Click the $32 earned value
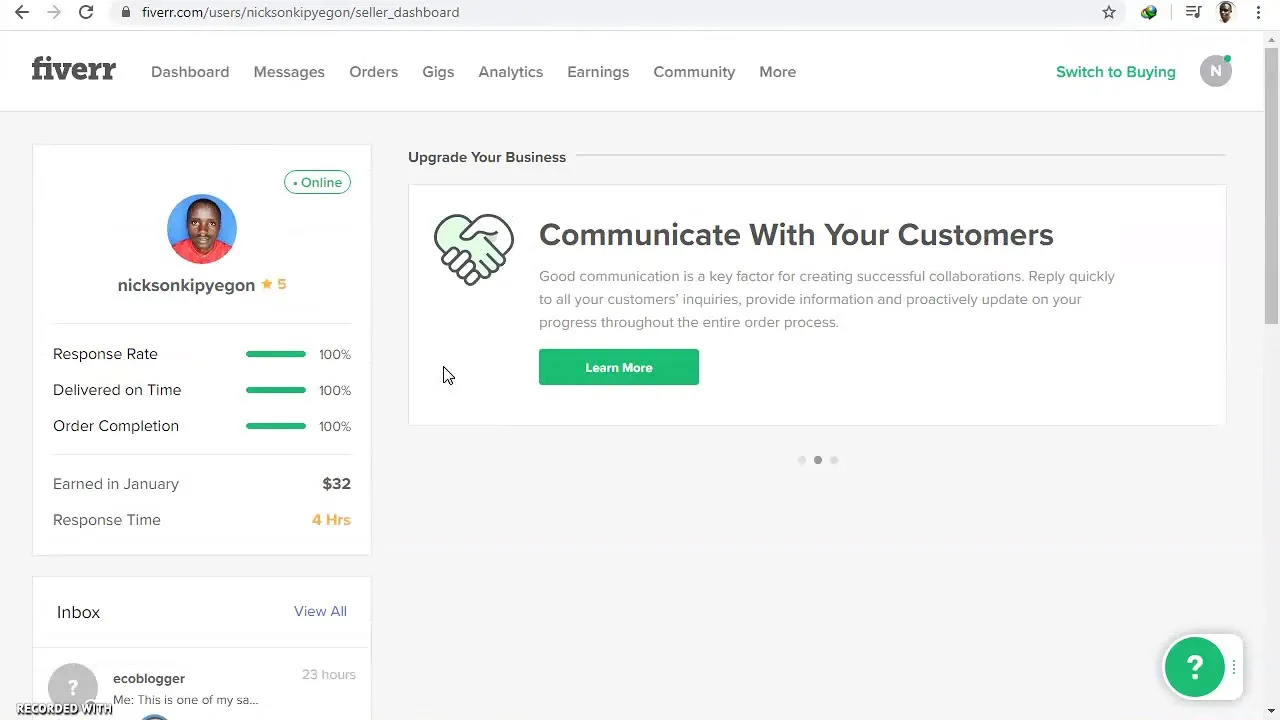1280x720 pixels. point(336,484)
